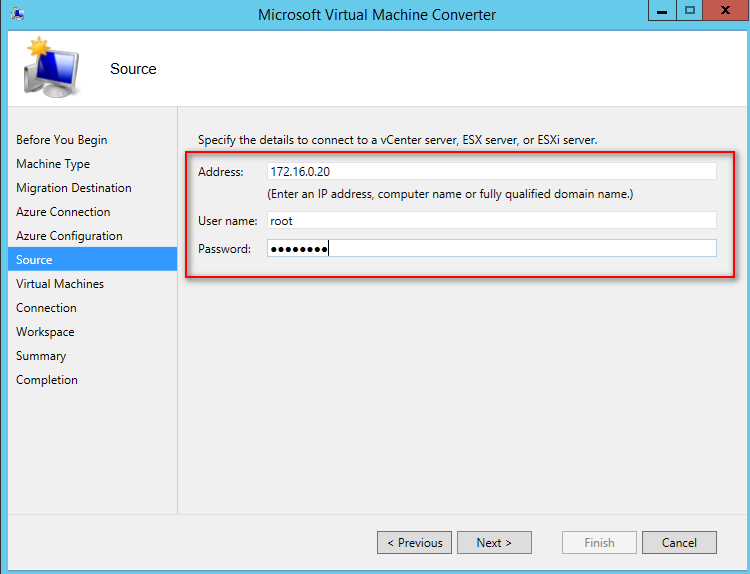Open the Virtual Machines step
The width and height of the screenshot is (750, 574).
coord(60,284)
